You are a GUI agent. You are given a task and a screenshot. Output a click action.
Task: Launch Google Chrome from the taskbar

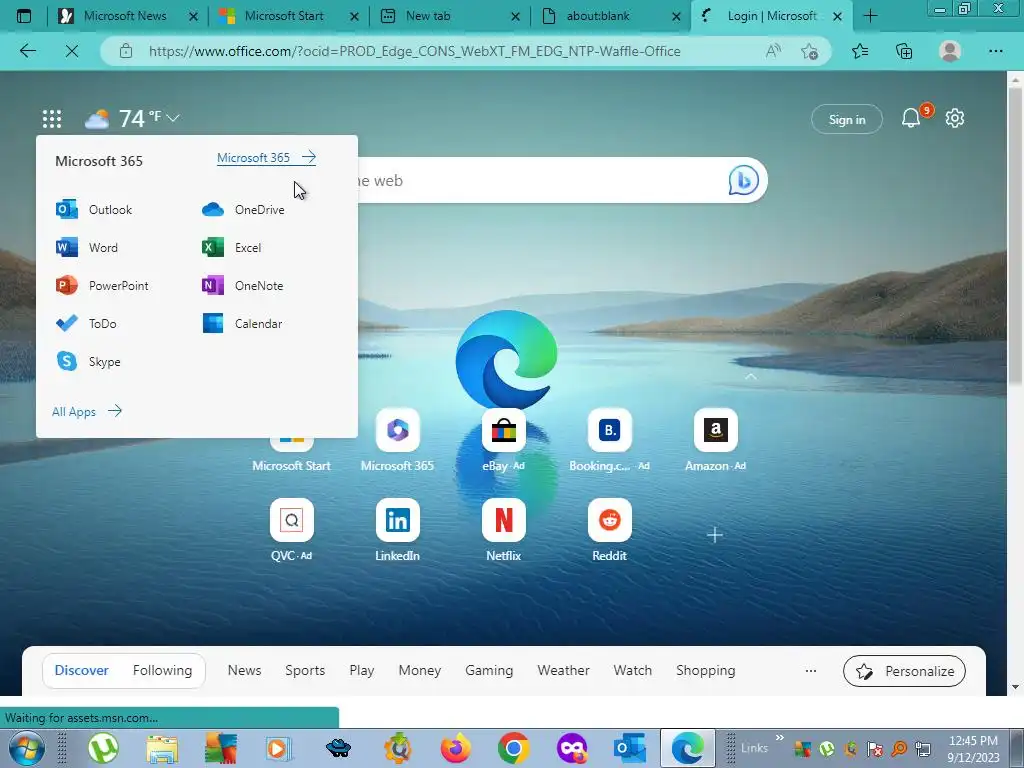tap(513, 748)
